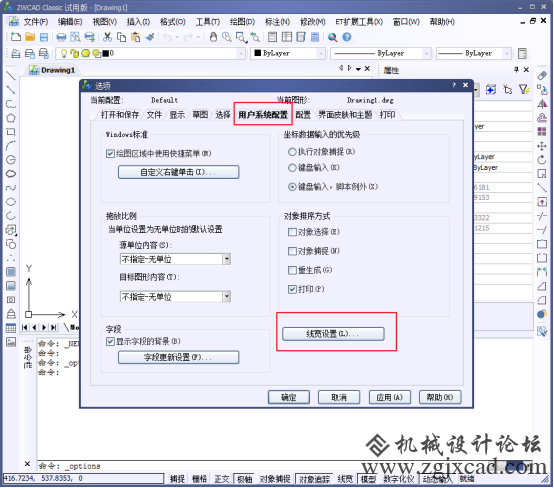Select 执行对象捕捉 radio button
This screenshot has width=554, height=488.
tap(292, 152)
